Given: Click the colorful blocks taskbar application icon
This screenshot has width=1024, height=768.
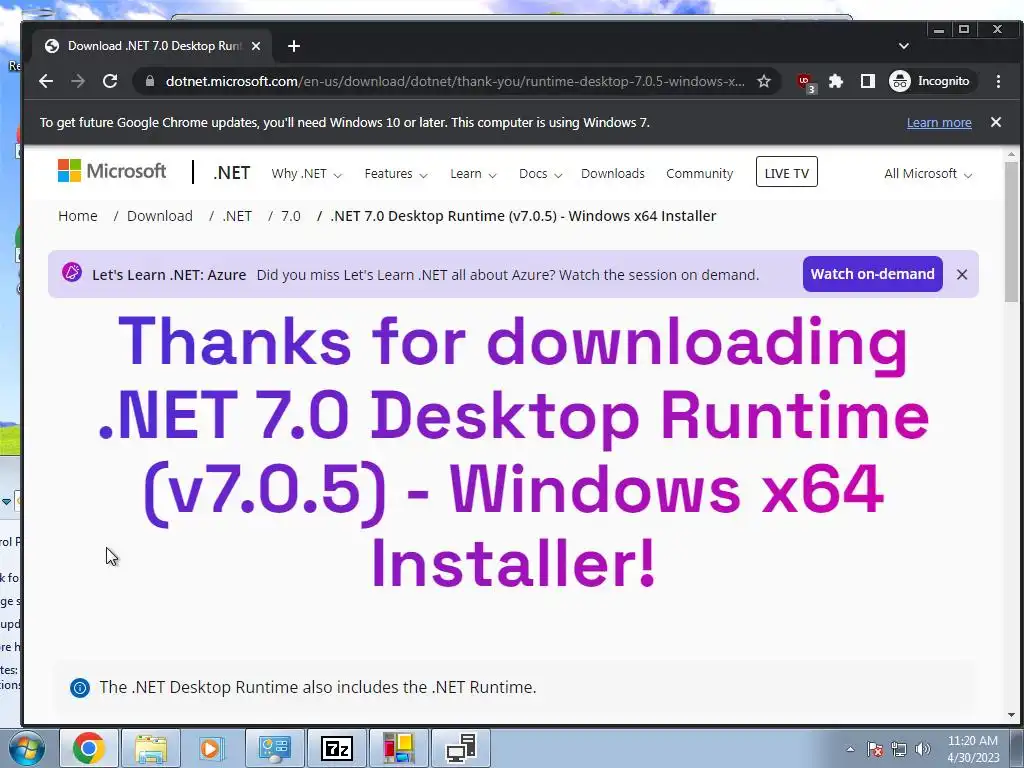Looking at the screenshot, I should coord(398,748).
